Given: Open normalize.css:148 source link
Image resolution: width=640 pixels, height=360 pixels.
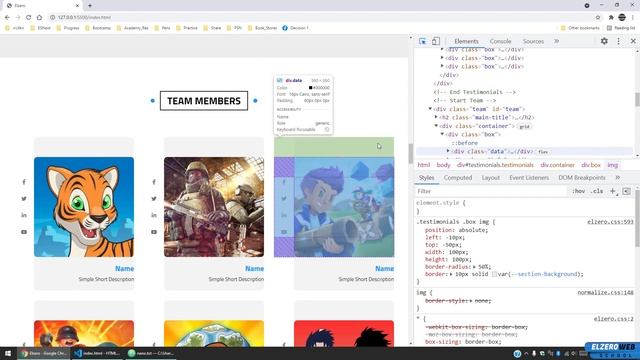Looking at the screenshot, I should tap(605, 293).
